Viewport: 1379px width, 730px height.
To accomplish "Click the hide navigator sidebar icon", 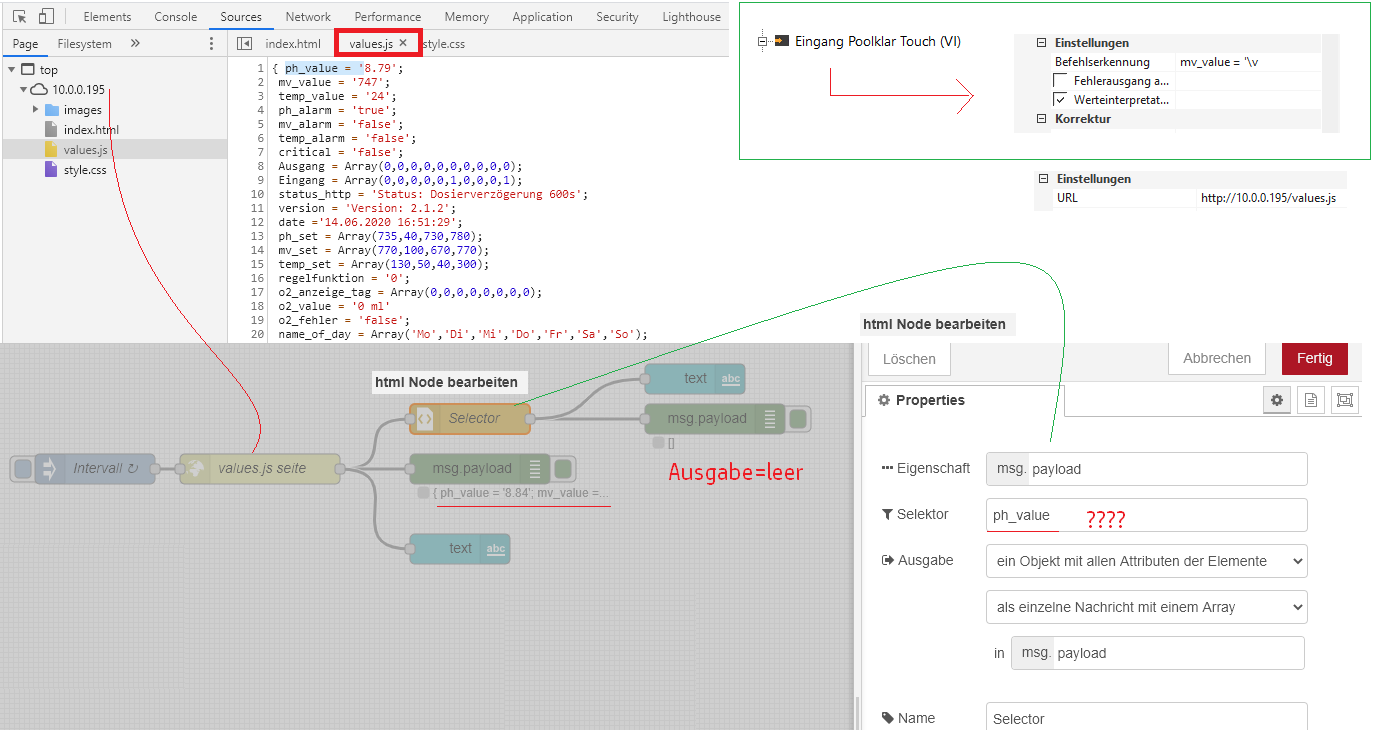I will coord(244,44).
